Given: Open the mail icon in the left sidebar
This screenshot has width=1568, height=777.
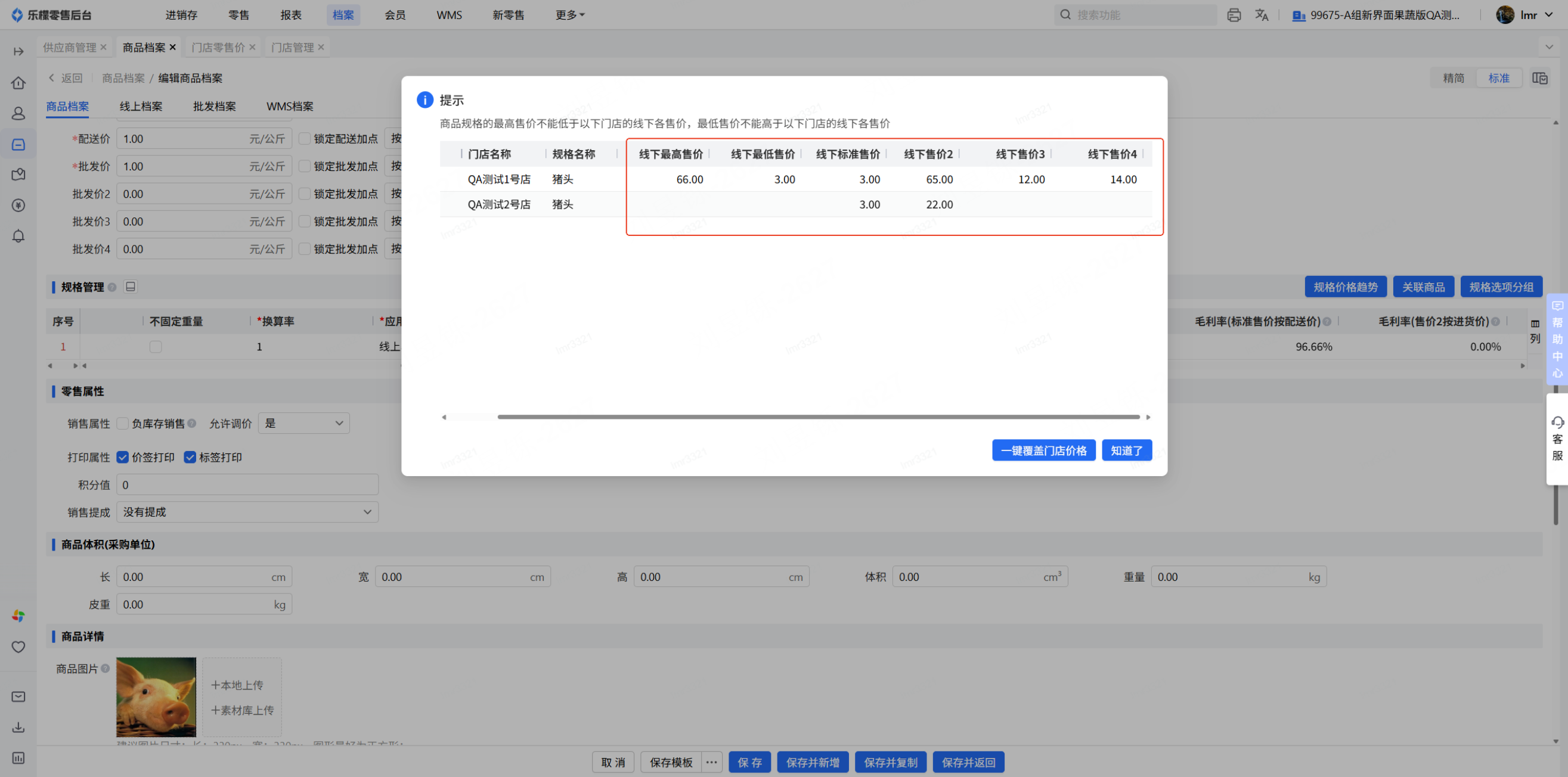Looking at the screenshot, I should click(18, 697).
